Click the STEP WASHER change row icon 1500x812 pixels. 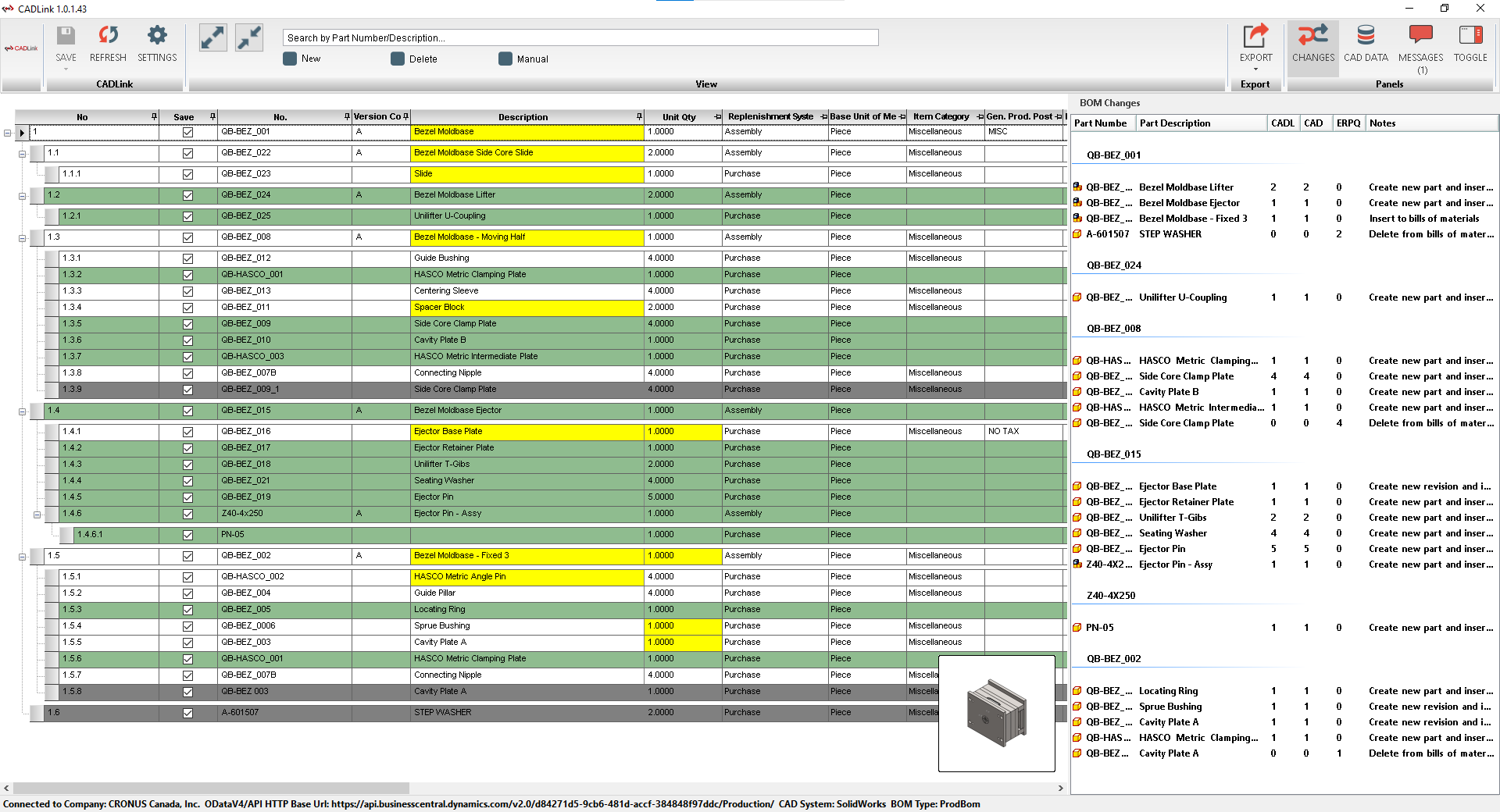pos(1077,234)
